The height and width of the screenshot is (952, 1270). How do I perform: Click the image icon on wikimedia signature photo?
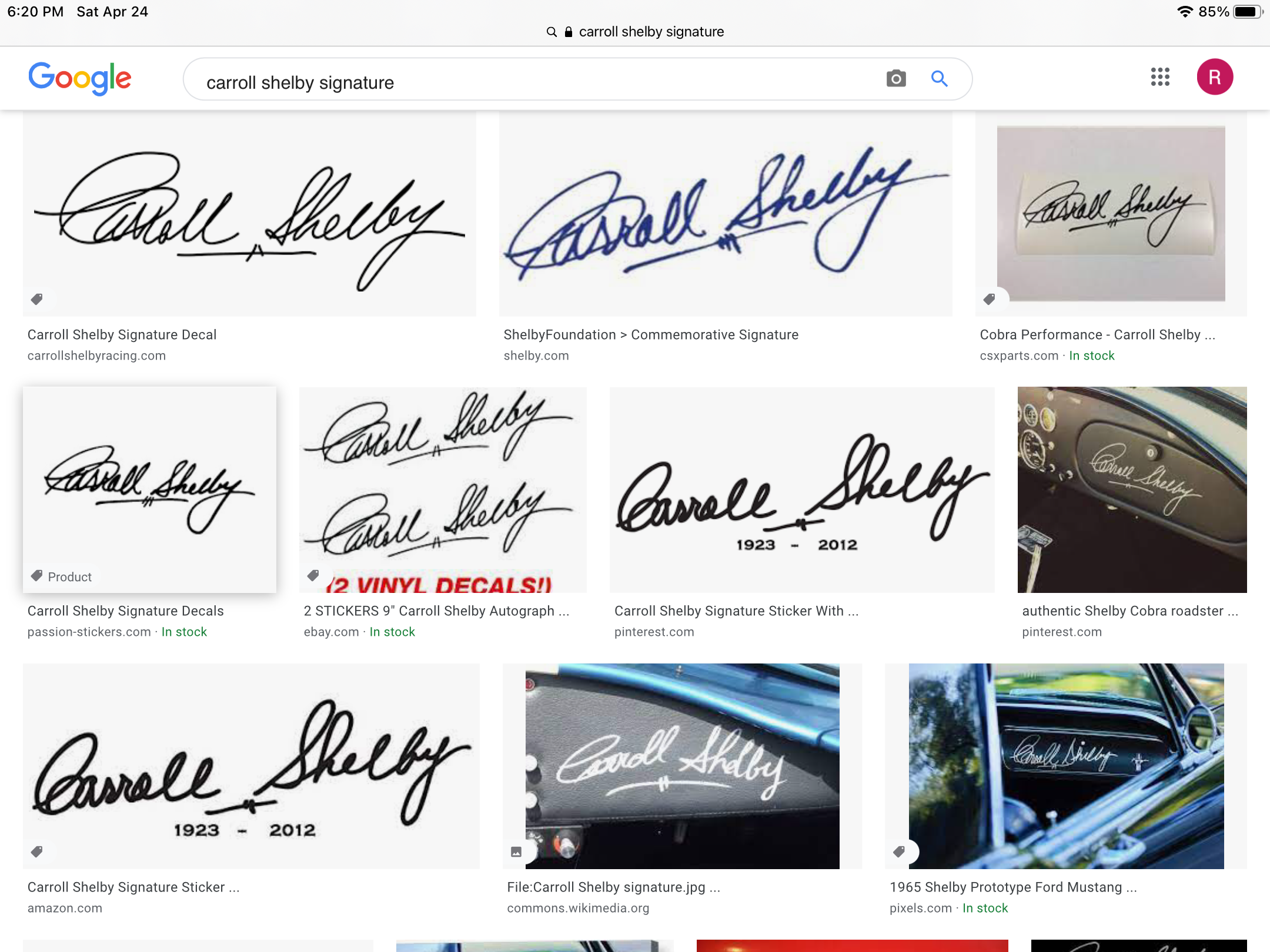516,852
